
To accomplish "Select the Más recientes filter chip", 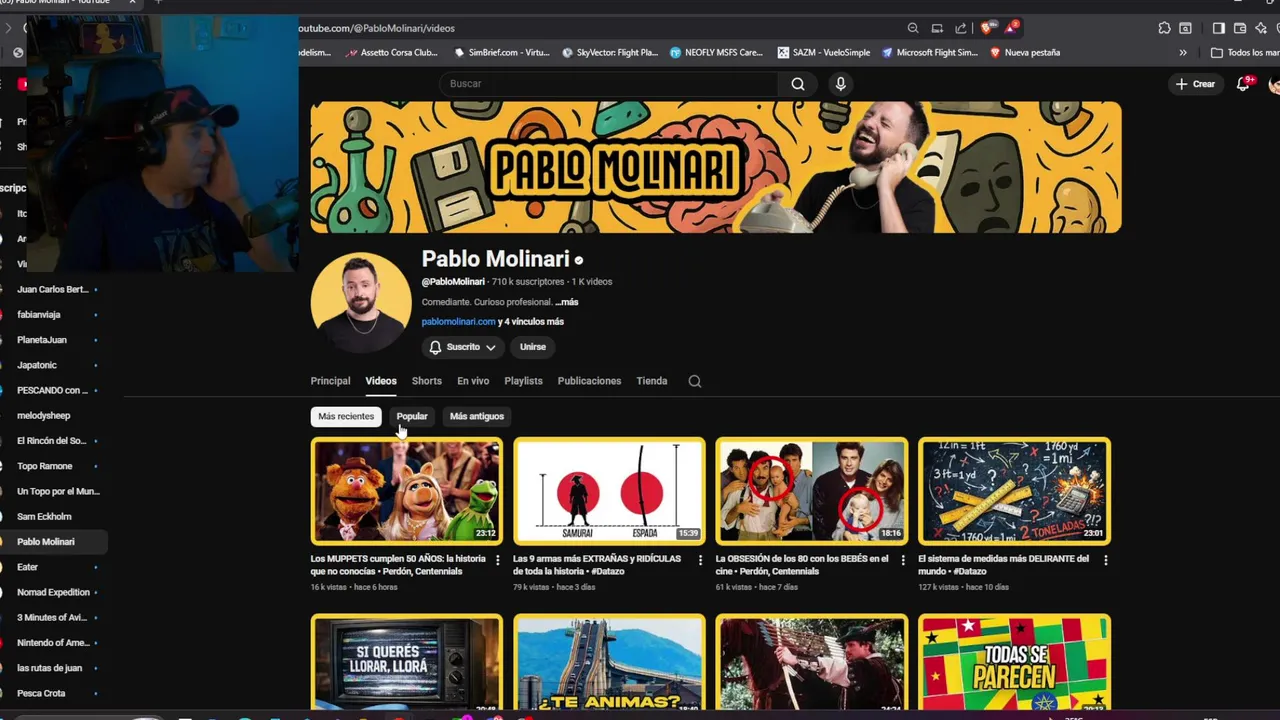I will point(346,416).
